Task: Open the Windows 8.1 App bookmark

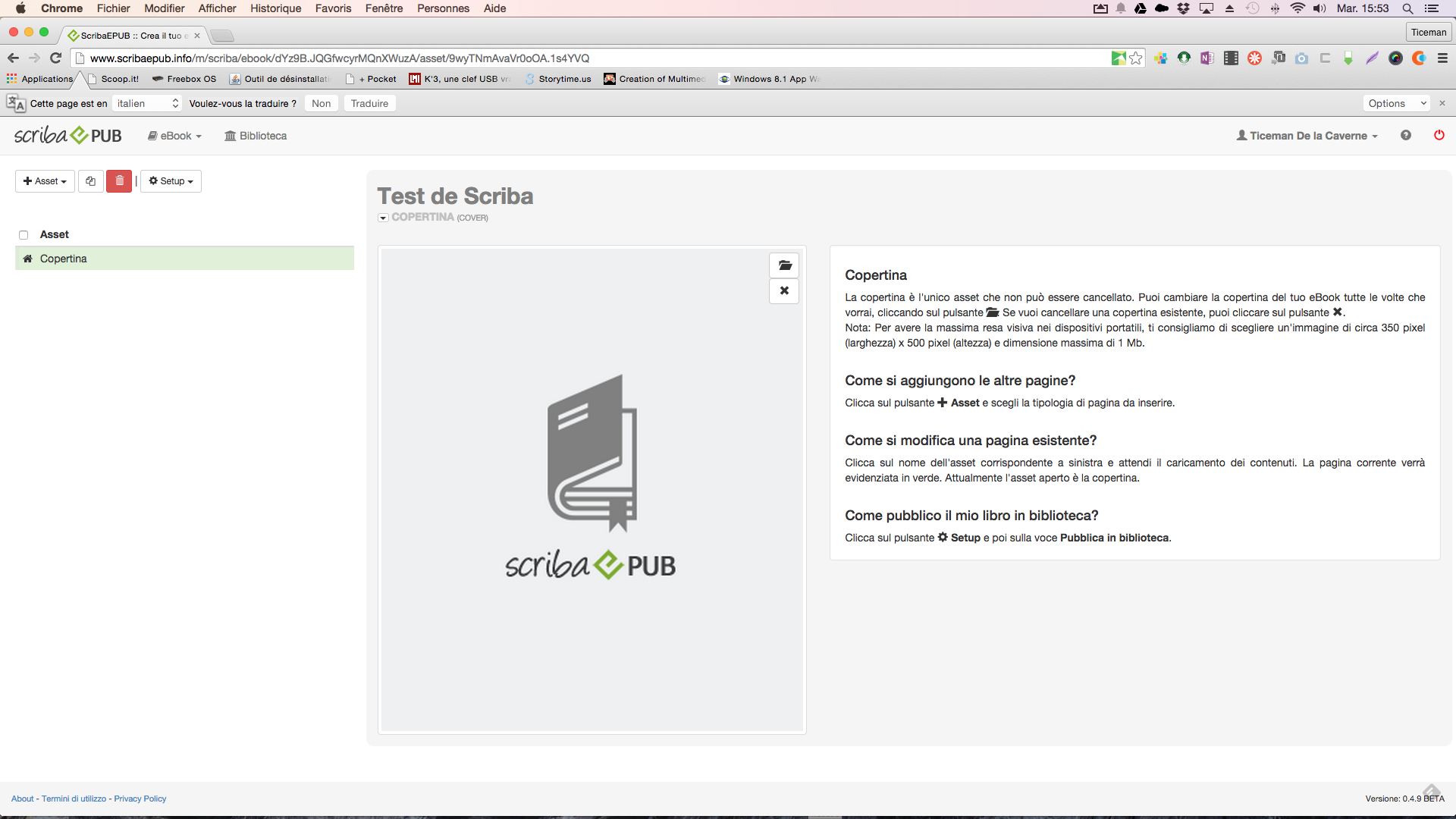Action: (x=769, y=79)
